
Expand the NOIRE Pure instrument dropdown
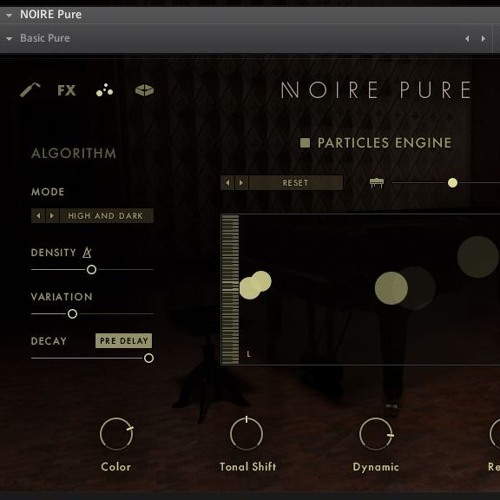pyautogui.click(x=9, y=15)
